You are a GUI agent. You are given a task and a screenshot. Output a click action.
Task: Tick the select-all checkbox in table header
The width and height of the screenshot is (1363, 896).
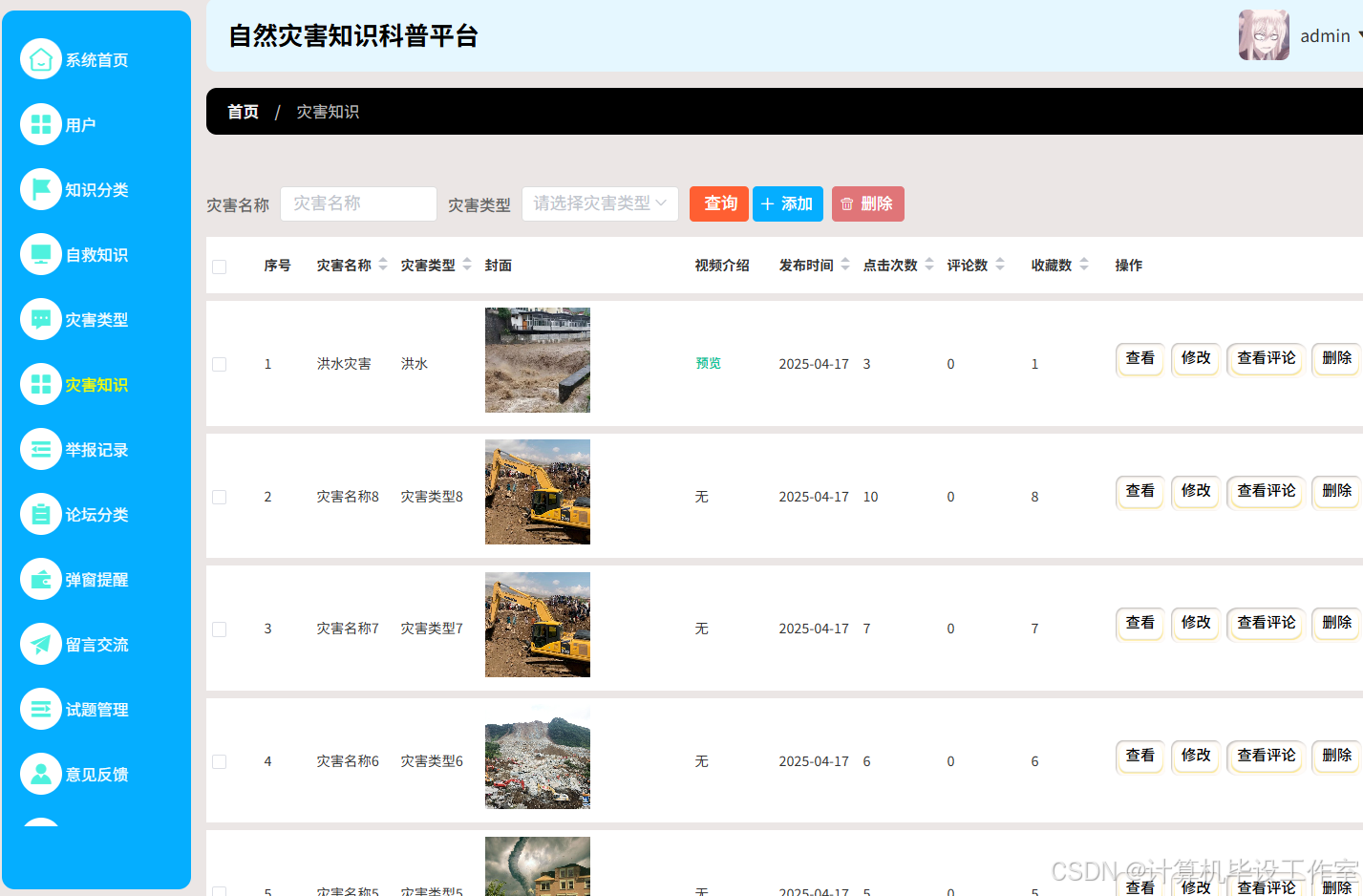click(220, 267)
